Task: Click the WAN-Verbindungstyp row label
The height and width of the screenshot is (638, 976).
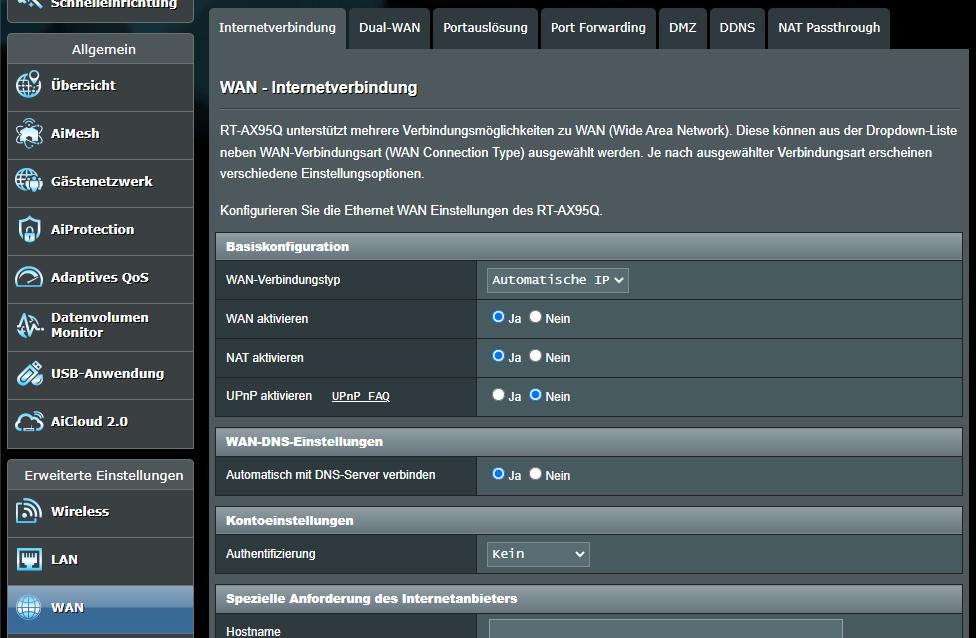Action: coord(283,280)
